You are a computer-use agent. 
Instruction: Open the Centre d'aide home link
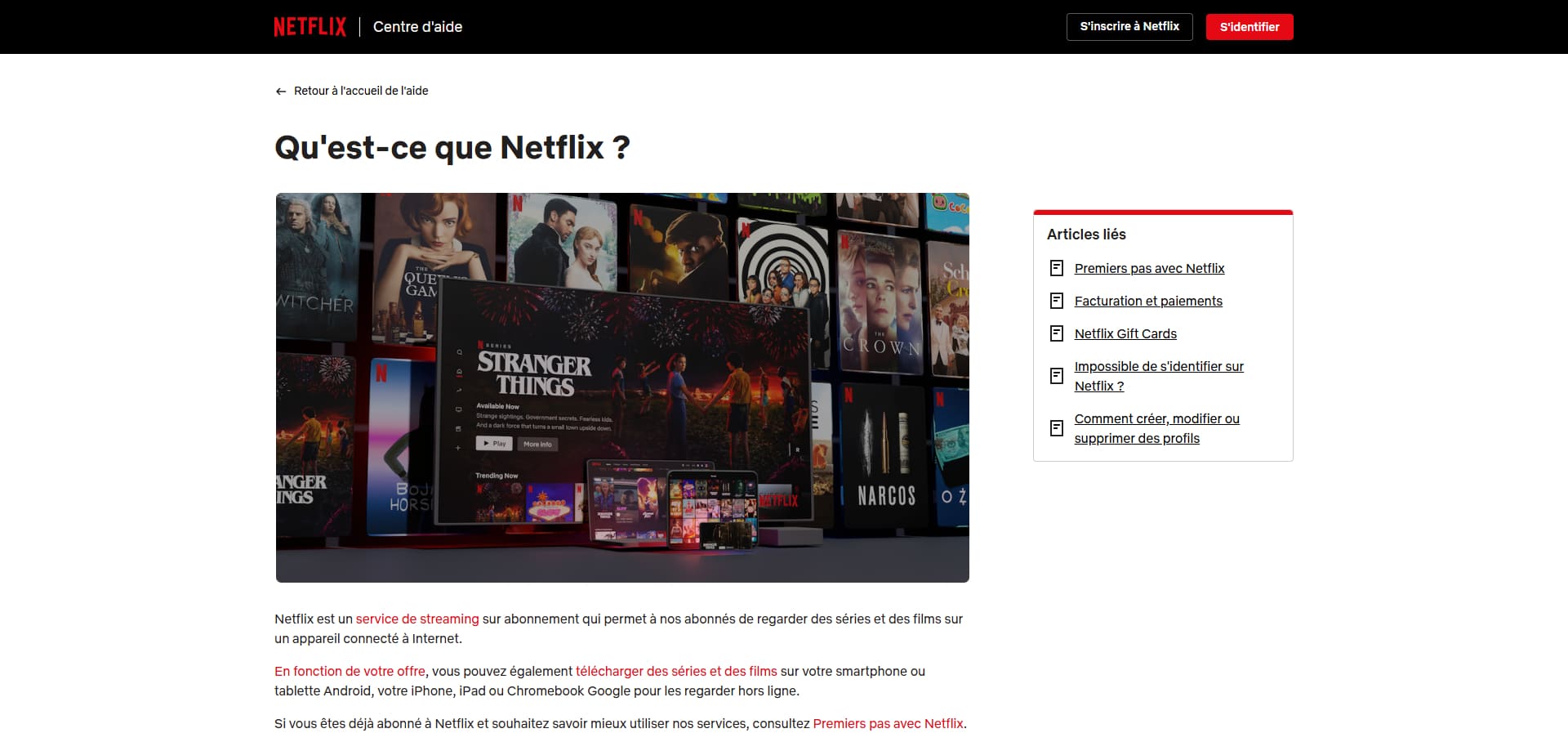point(417,27)
